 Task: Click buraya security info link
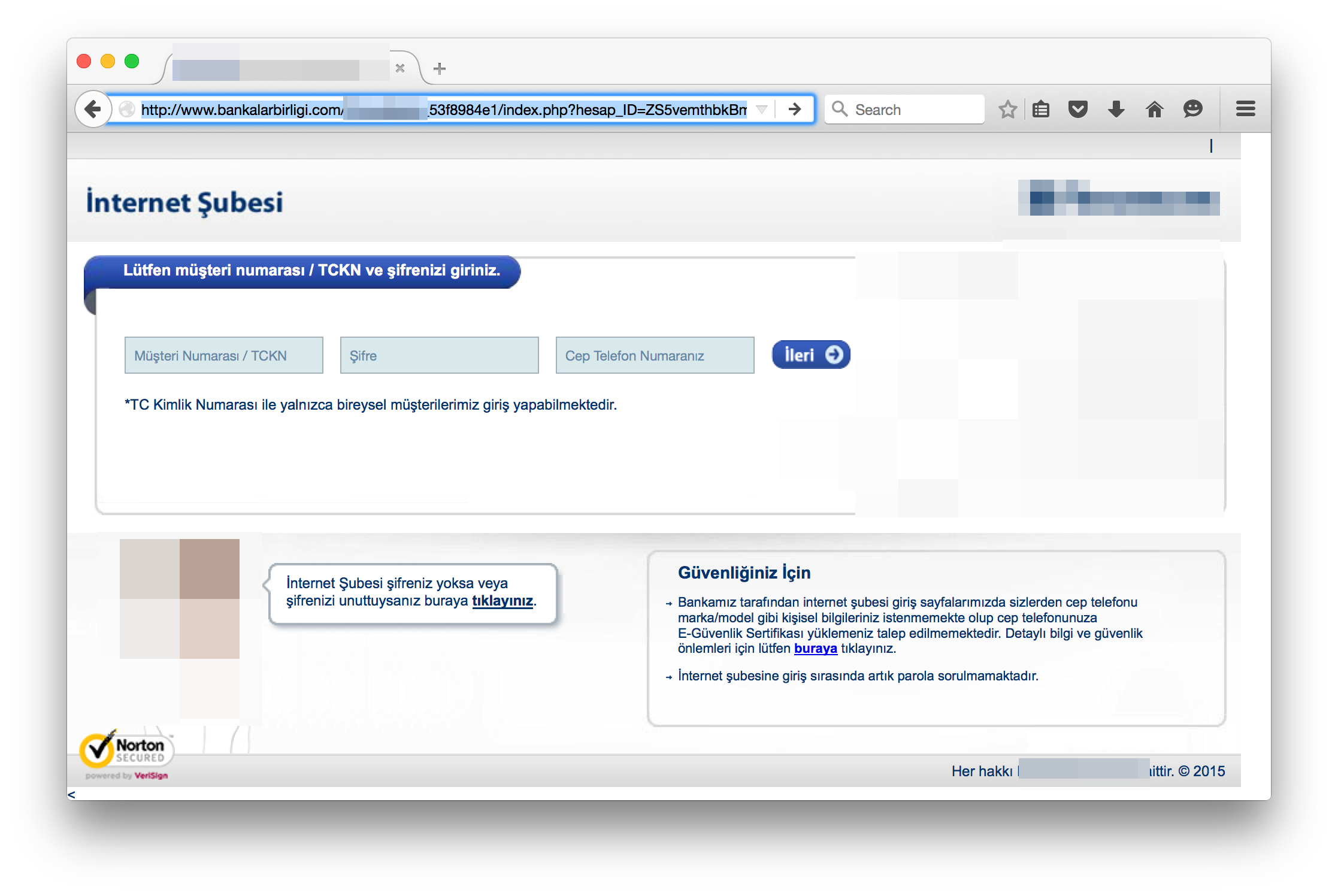tap(809, 647)
